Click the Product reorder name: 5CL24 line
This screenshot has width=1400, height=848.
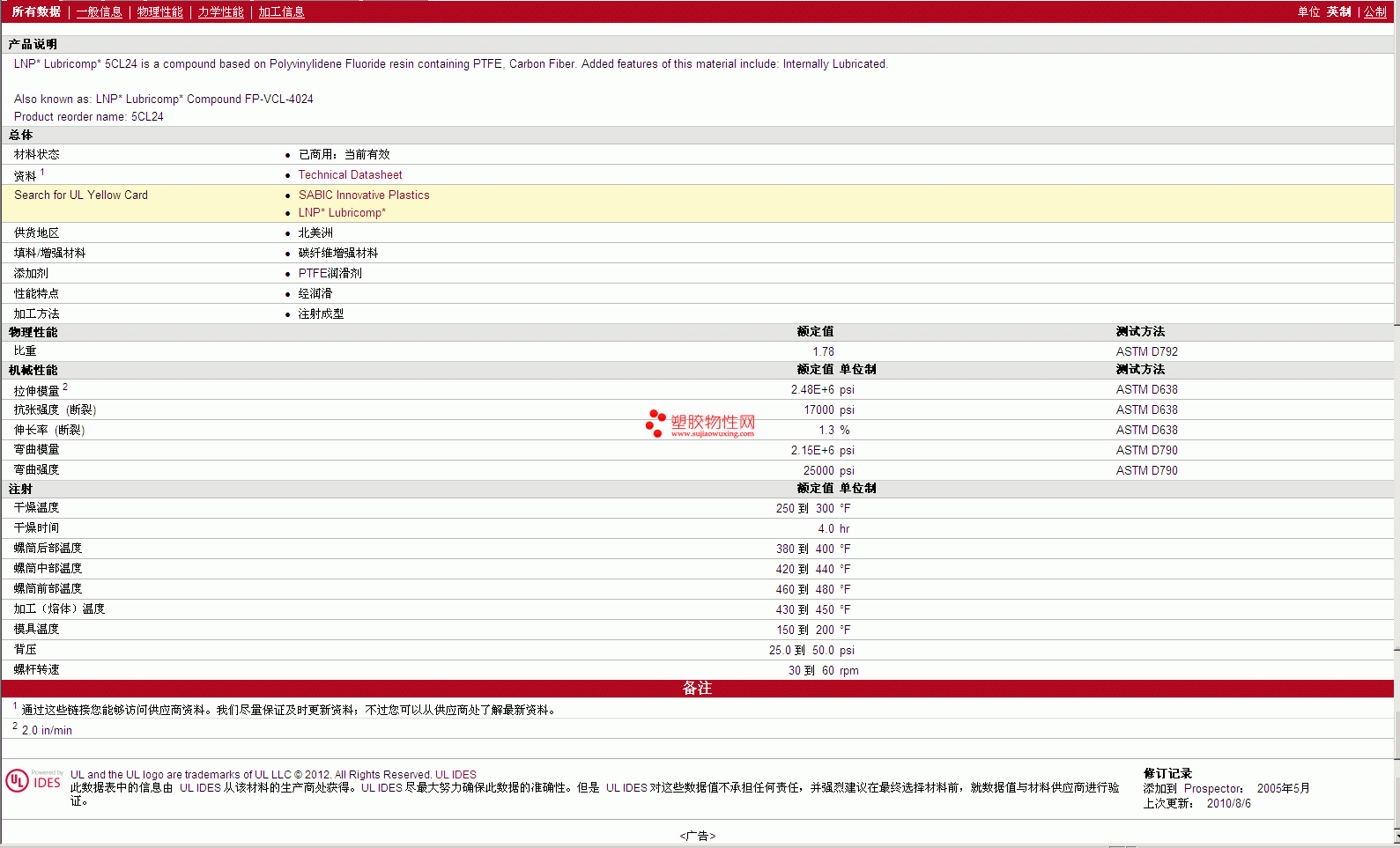(89, 117)
